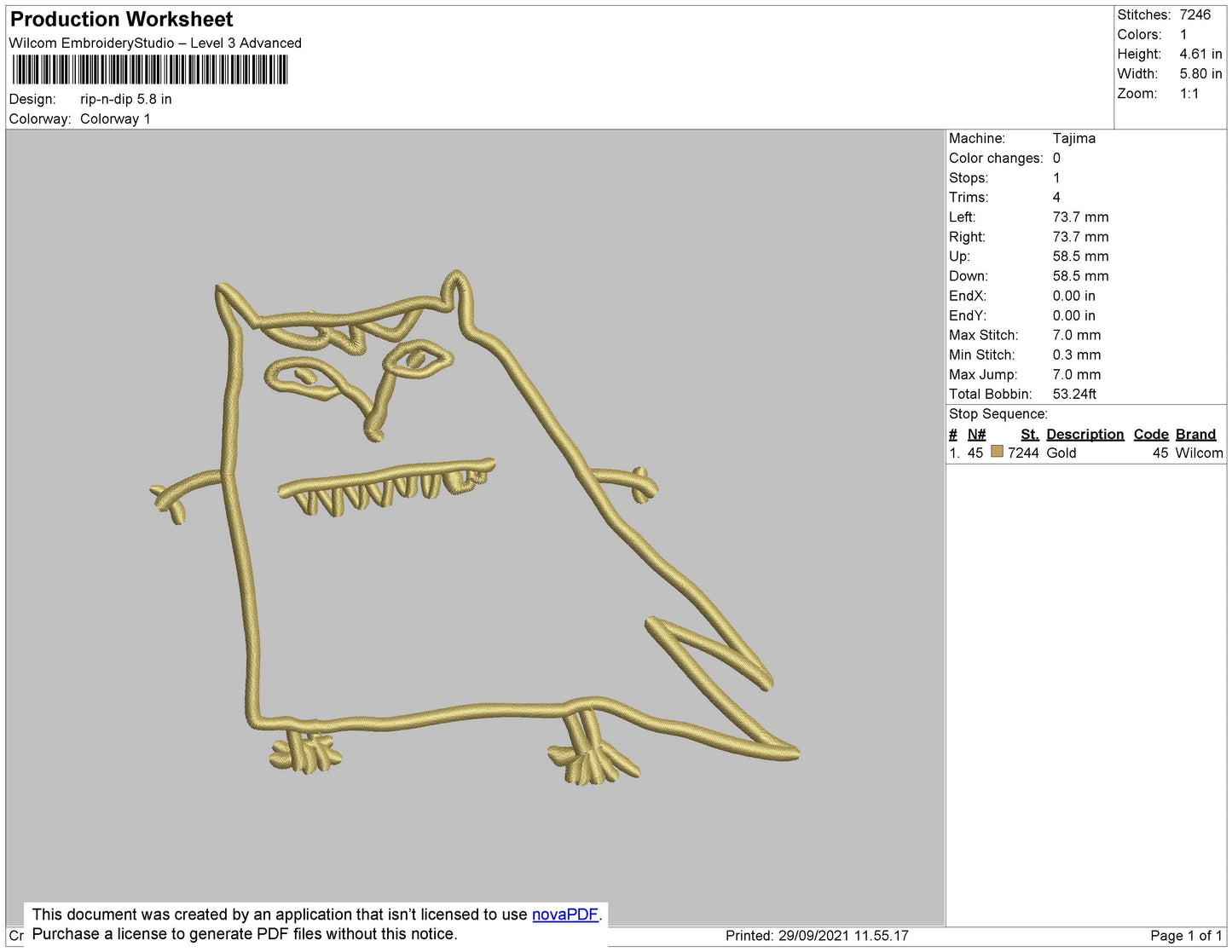This screenshot has height=952, width=1232.
Task: Select the 'Production Worksheet' title
Action: coord(121,20)
